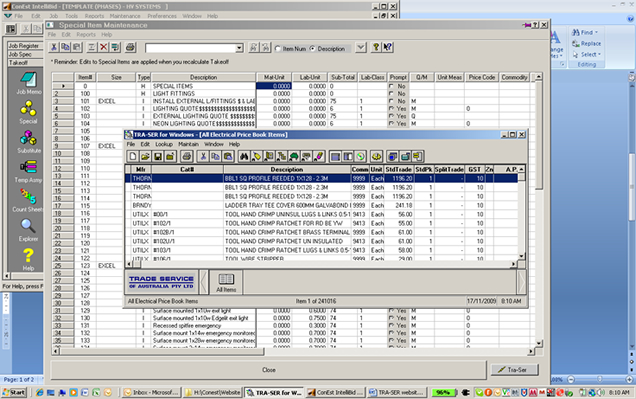The image size is (636, 399).
Task: Click the Tra-Ser button
Action: 514,369
